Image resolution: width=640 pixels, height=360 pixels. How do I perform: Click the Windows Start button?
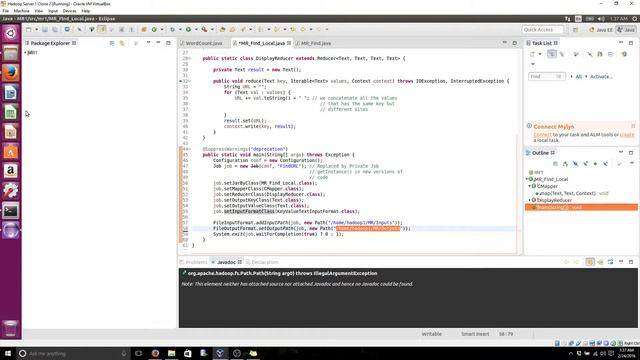tap(7, 353)
